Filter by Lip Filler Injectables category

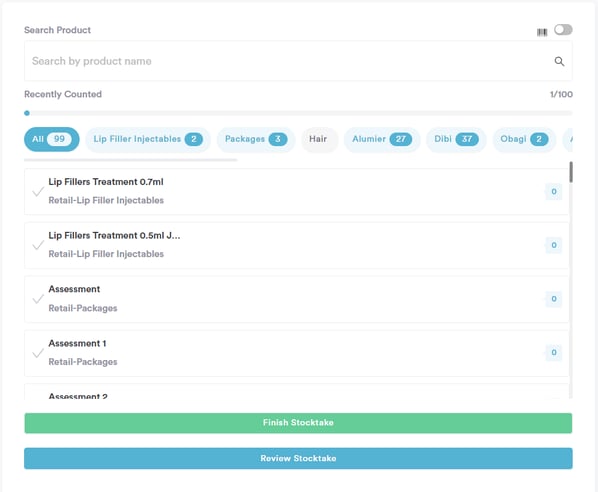[x=148, y=139]
